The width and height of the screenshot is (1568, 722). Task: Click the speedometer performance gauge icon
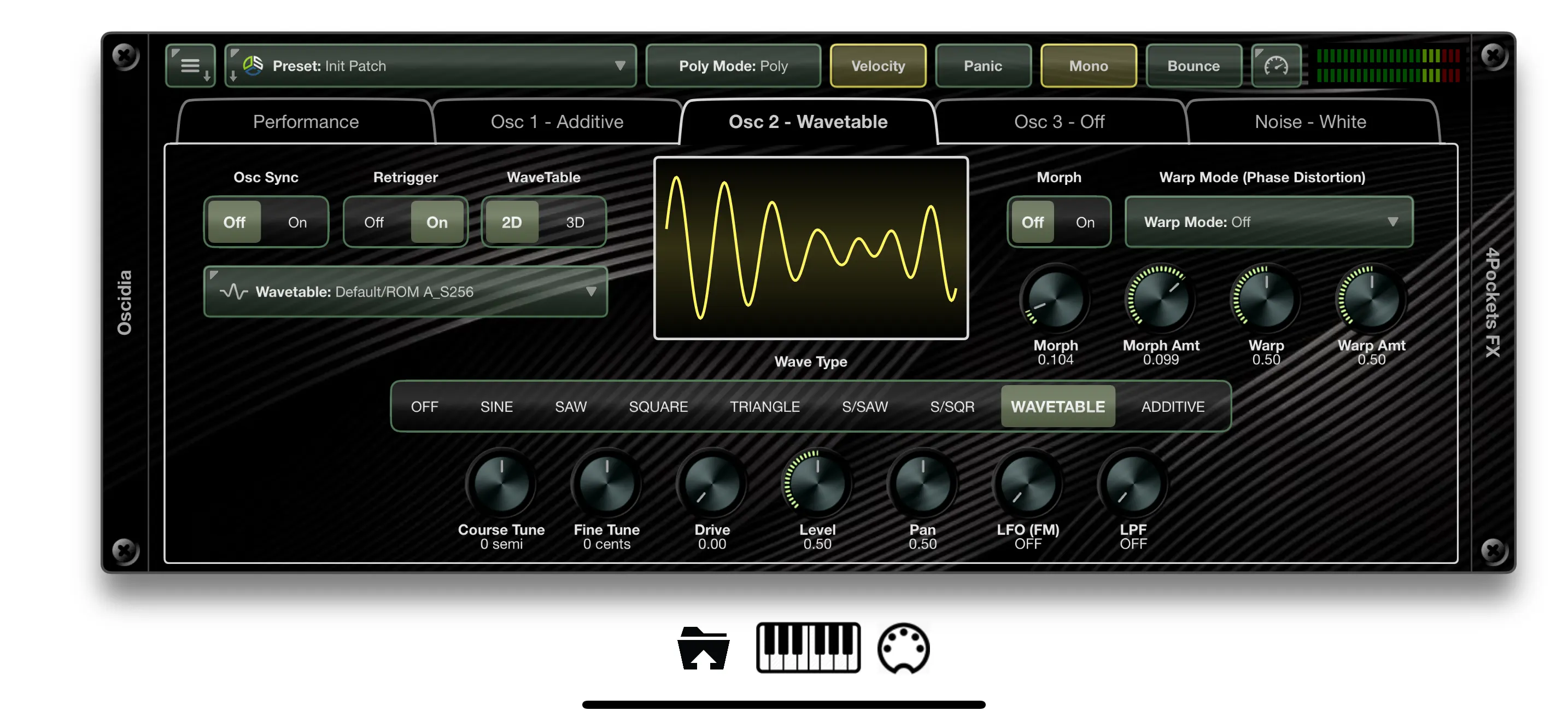(1276, 66)
